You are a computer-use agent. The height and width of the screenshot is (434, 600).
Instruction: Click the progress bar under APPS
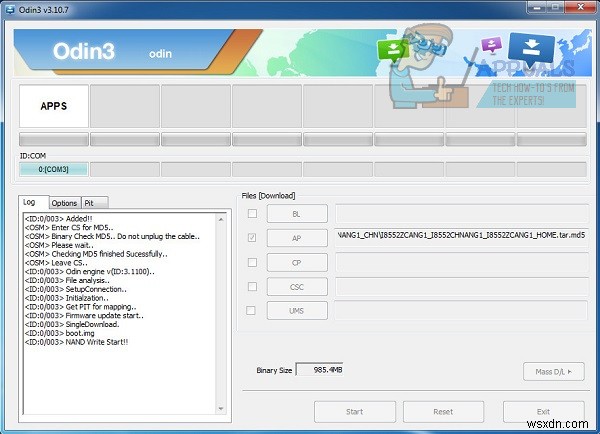pos(54,139)
